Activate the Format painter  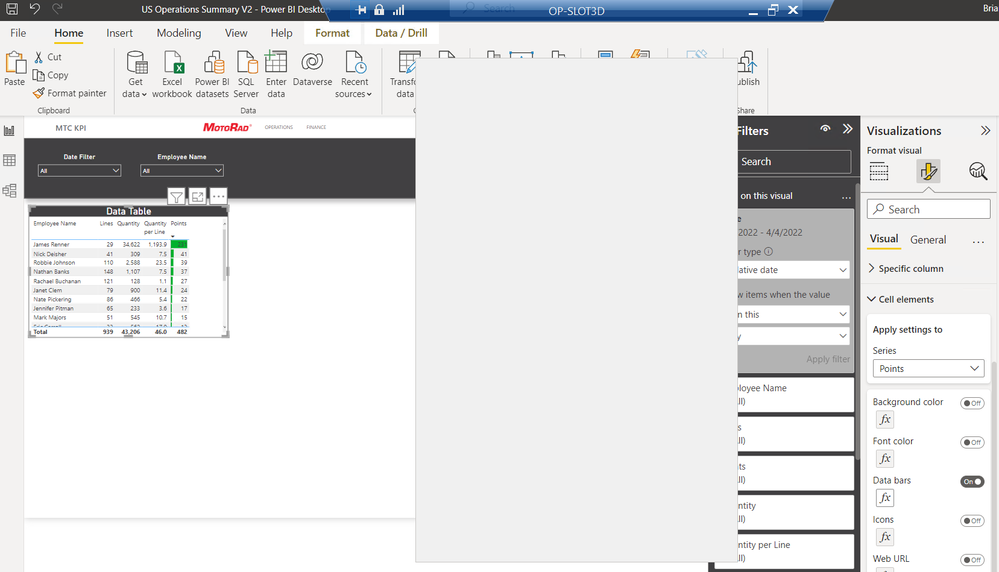point(69,93)
